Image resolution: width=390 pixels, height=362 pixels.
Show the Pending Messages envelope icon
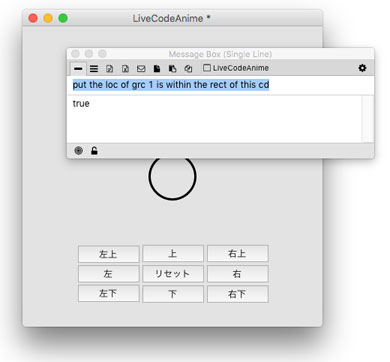[x=141, y=69]
